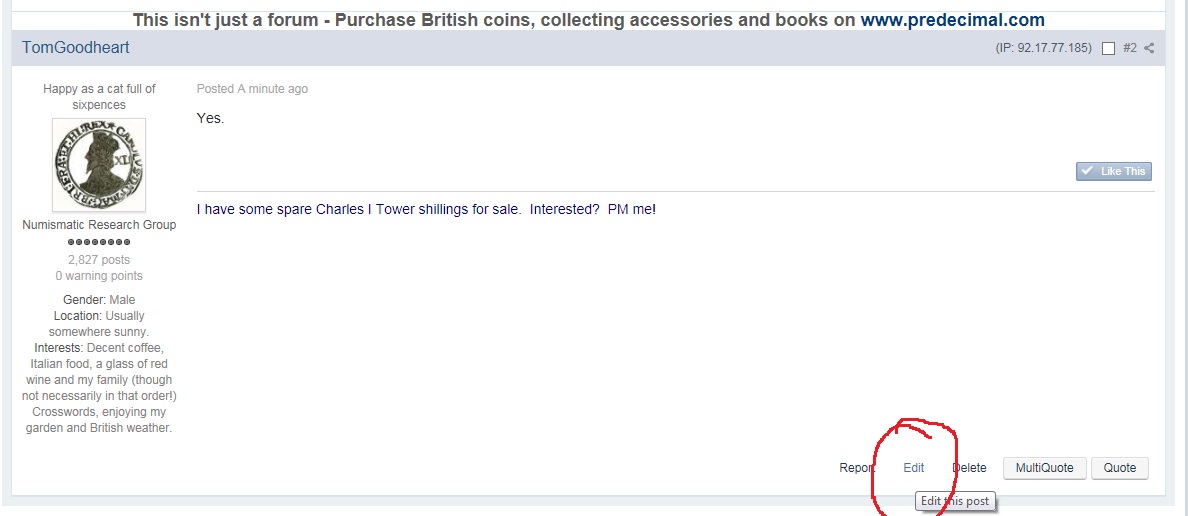Click the reputation pips under the group name
The height and width of the screenshot is (516, 1188).
click(x=99, y=242)
